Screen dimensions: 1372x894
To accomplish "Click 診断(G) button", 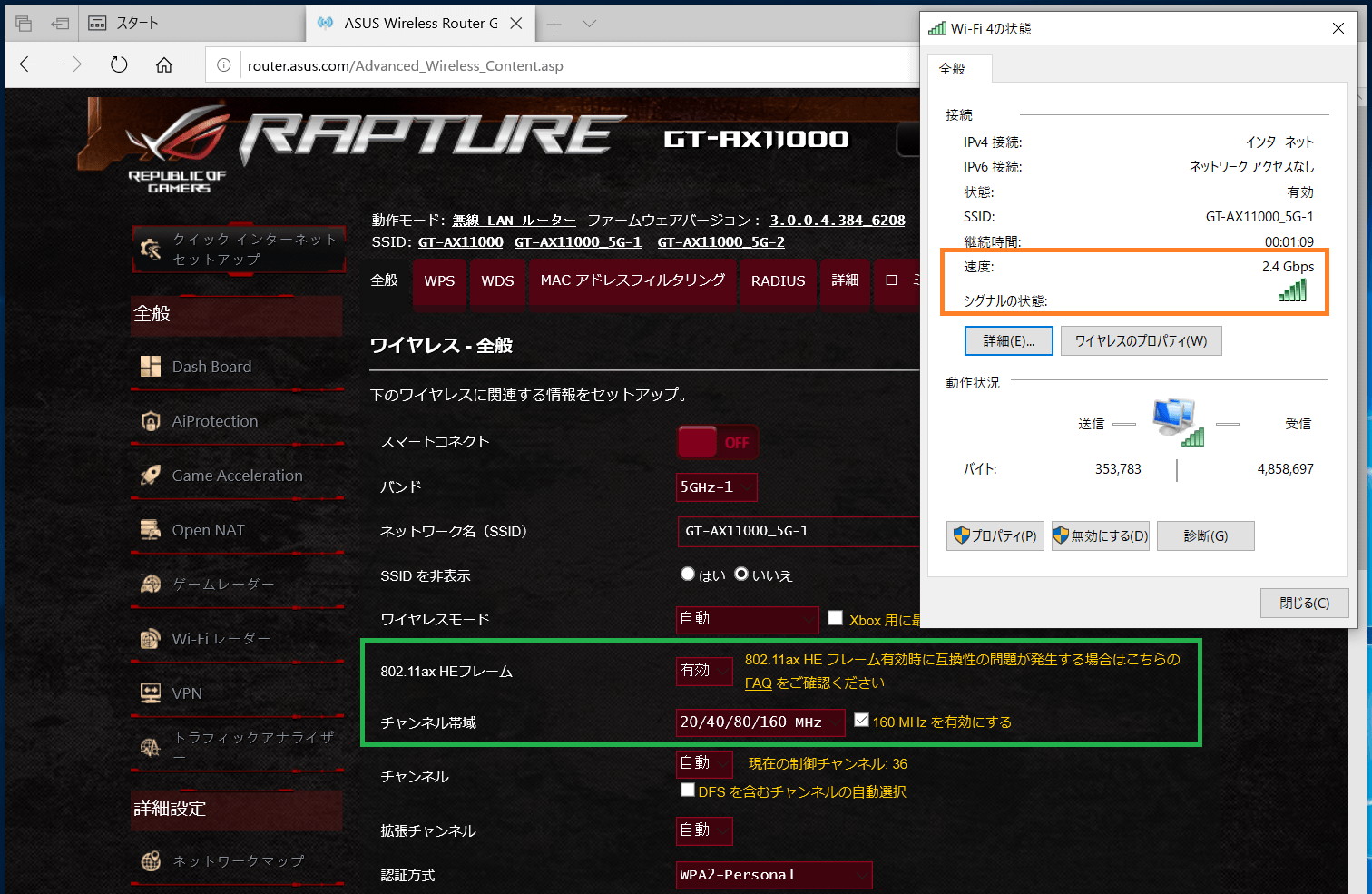I will (1206, 536).
